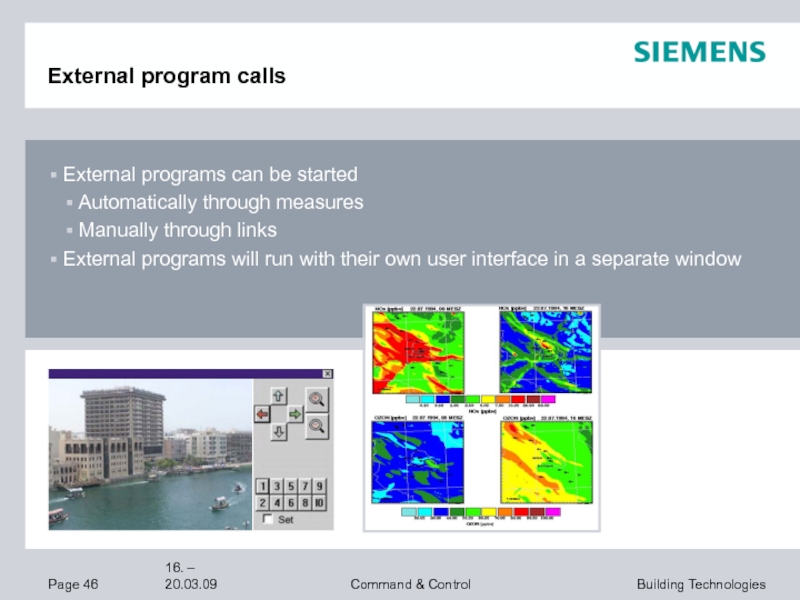Click the Siemens logo
Viewport: 800px width, 600px height.
[x=699, y=52]
